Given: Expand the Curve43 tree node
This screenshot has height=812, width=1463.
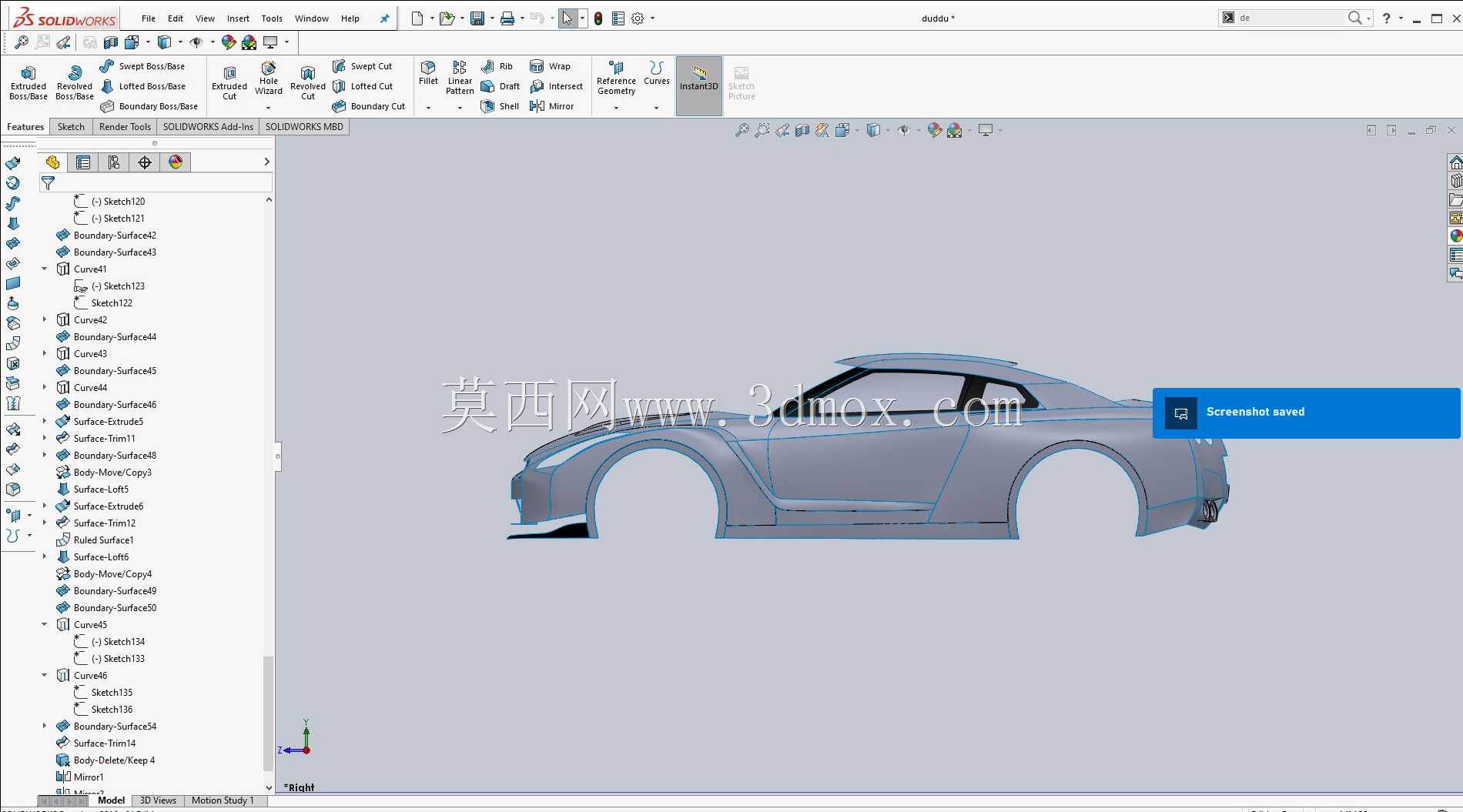Looking at the screenshot, I should (45, 354).
